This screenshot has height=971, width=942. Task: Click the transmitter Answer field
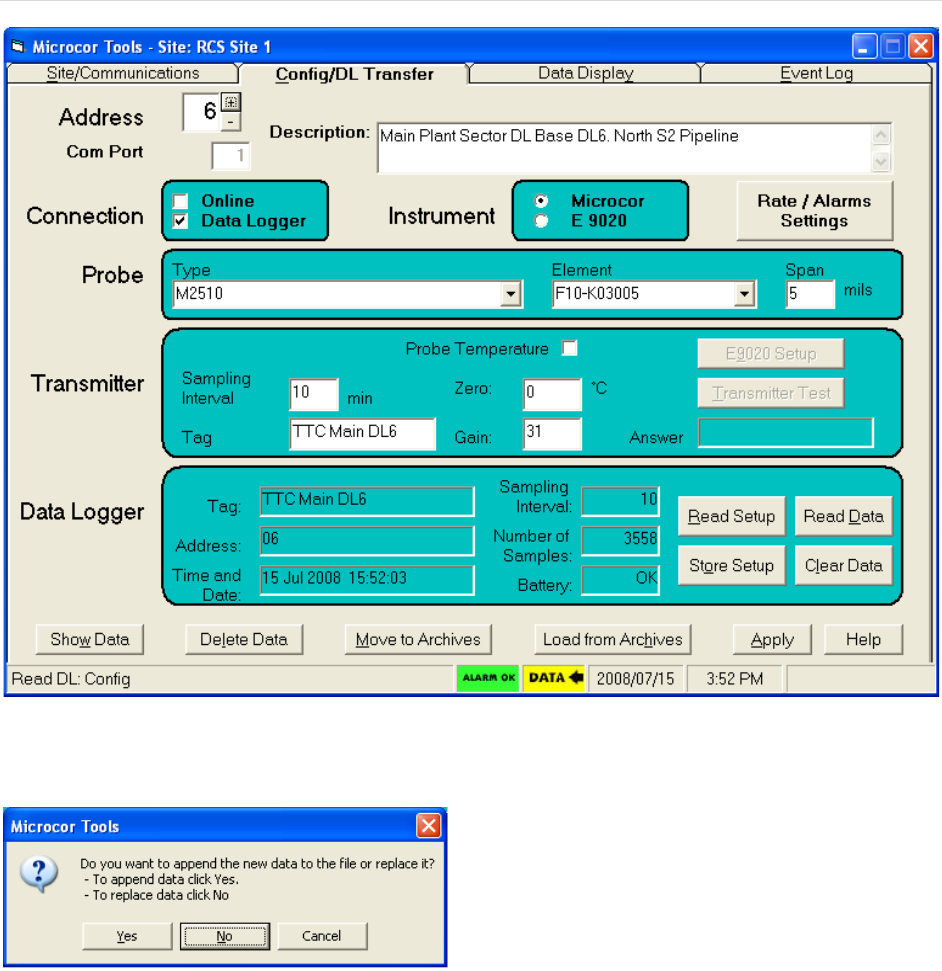[x=786, y=432]
